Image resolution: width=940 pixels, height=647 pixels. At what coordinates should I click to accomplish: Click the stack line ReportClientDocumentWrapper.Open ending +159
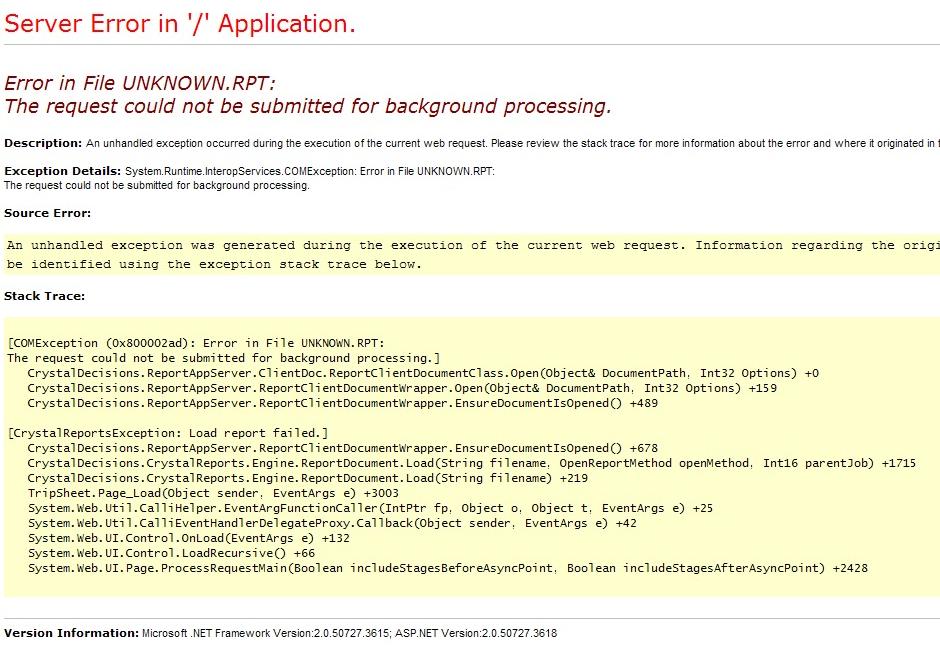click(x=402, y=388)
